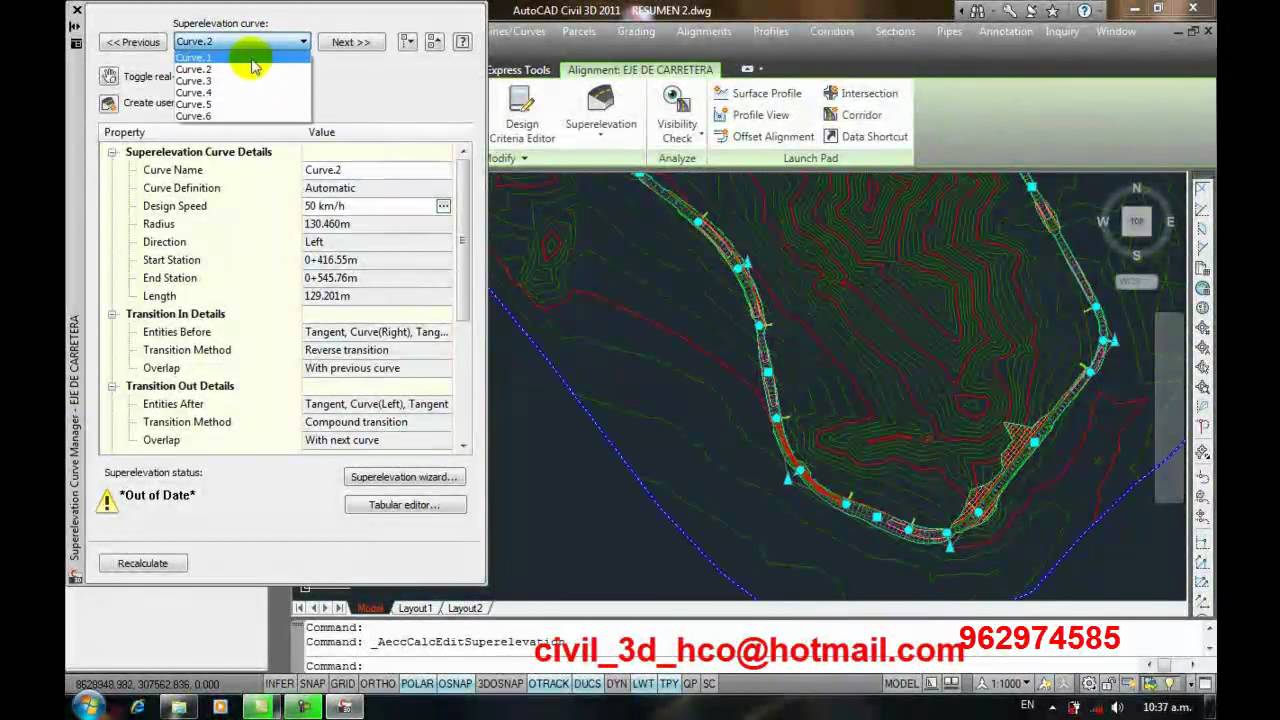Image resolution: width=1280 pixels, height=720 pixels.
Task: Click Data Shortcut tool
Action: click(x=865, y=137)
